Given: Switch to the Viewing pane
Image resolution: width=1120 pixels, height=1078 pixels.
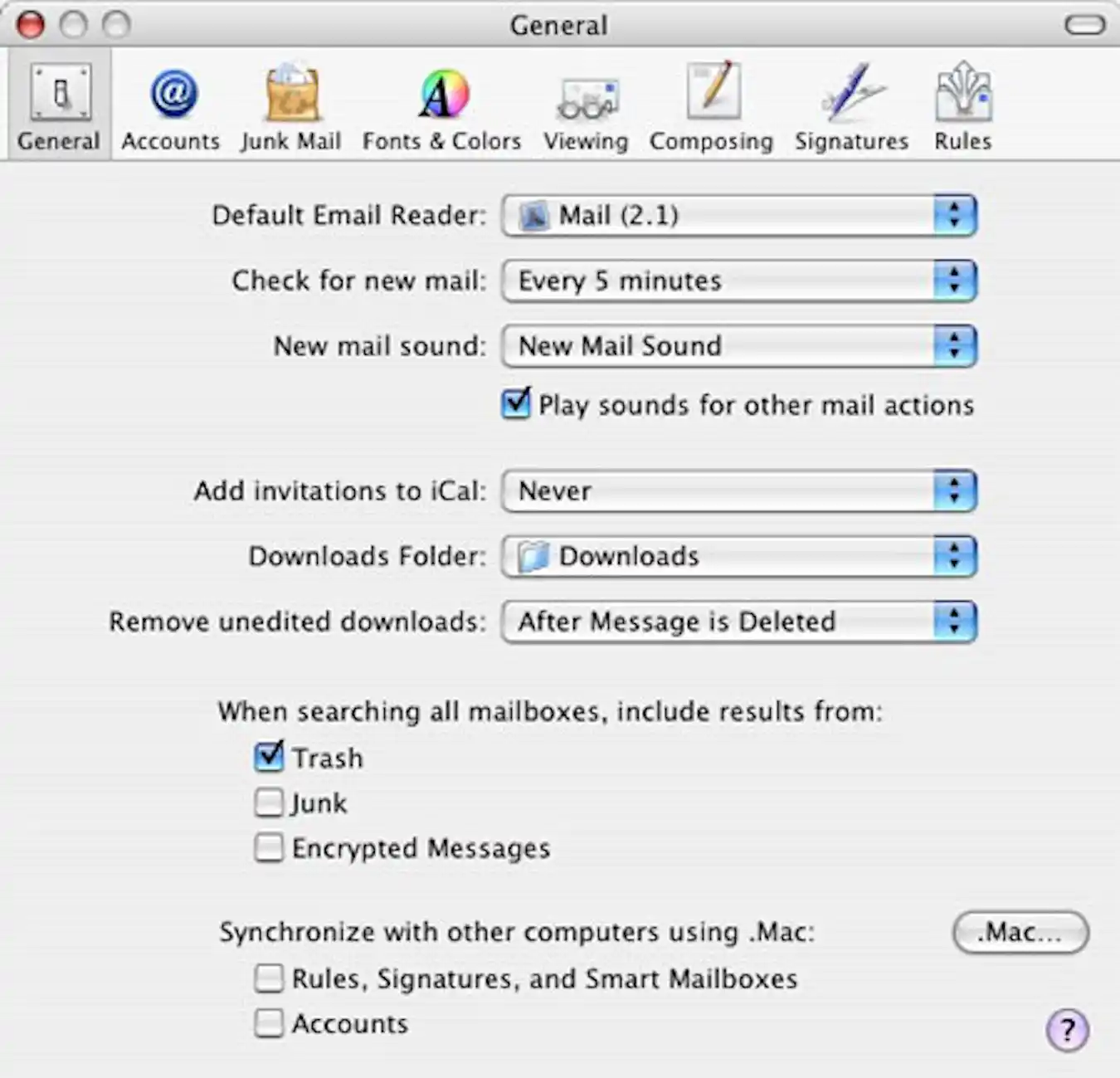Looking at the screenshot, I should [x=586, y=104].
